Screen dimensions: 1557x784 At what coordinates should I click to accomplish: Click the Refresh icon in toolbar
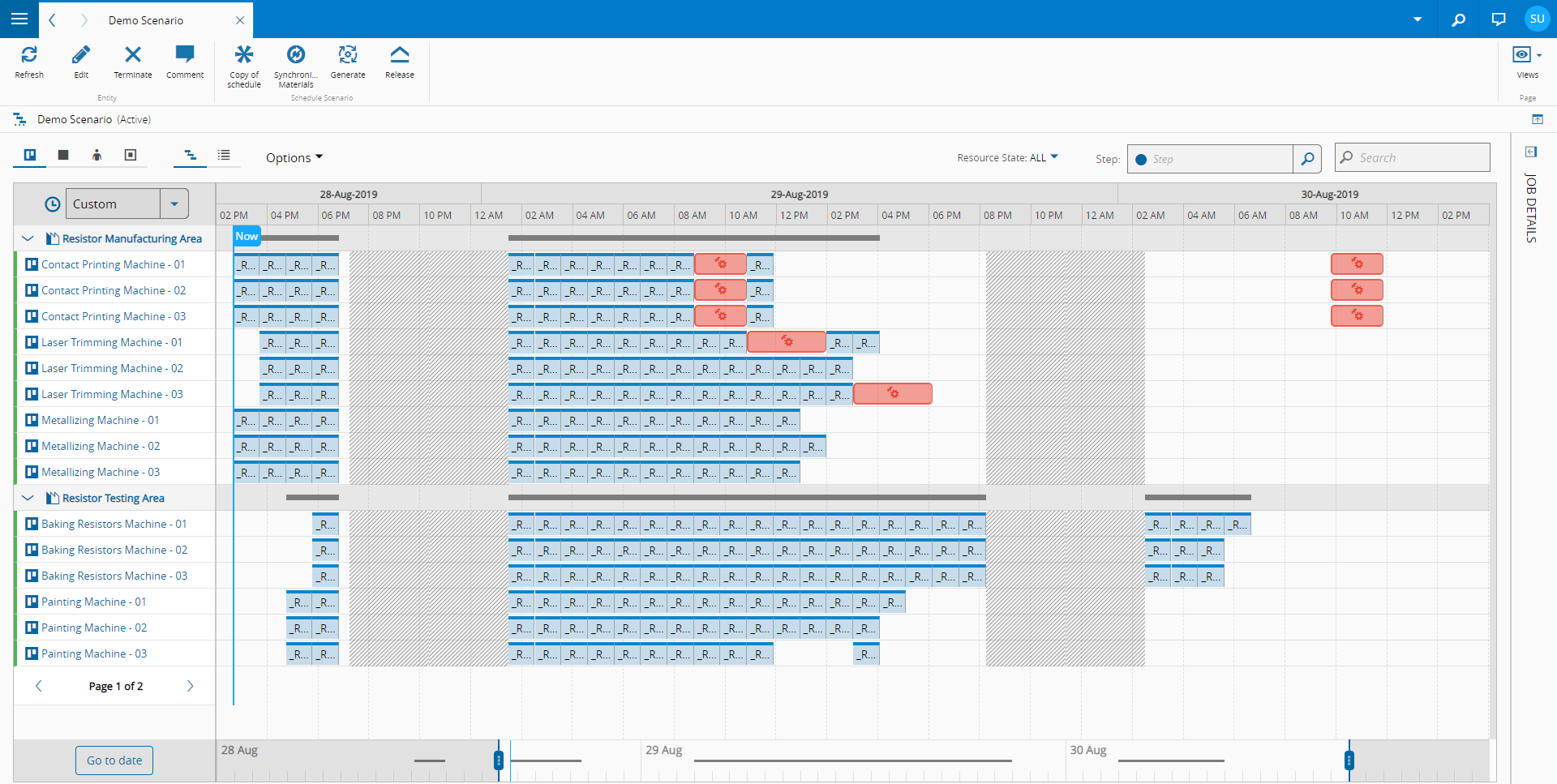click(29, 55)
